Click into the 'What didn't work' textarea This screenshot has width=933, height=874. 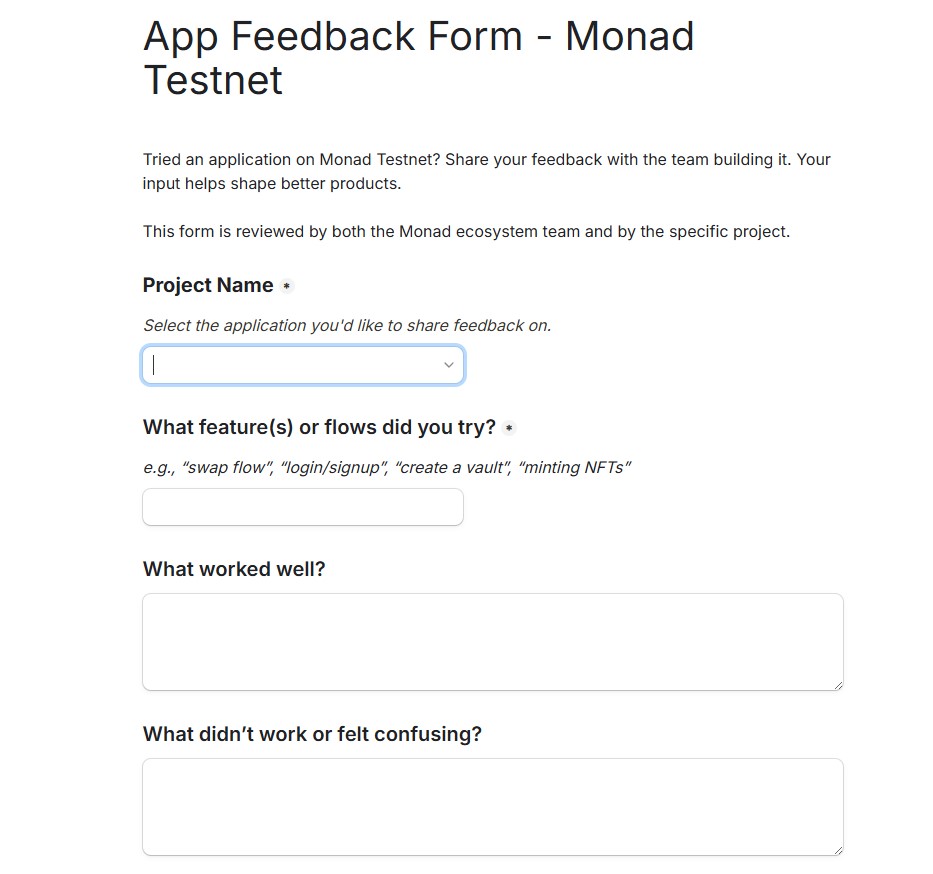coord(492,806)
